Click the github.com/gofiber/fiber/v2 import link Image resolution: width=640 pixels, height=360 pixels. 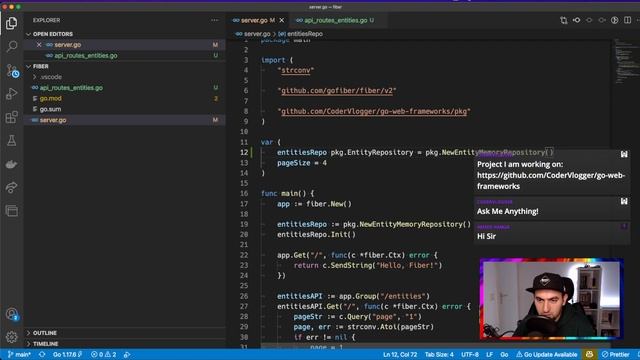pyautogui.click(x=337, y=91)
